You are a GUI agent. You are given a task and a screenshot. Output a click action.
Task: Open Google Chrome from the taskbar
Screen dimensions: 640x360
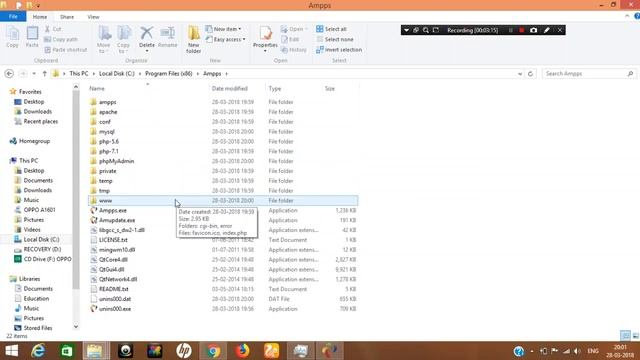click(213, 351)
